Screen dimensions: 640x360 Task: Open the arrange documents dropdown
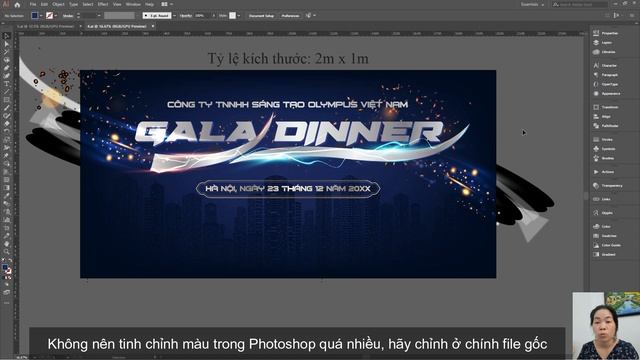click(x=167, y=4)
